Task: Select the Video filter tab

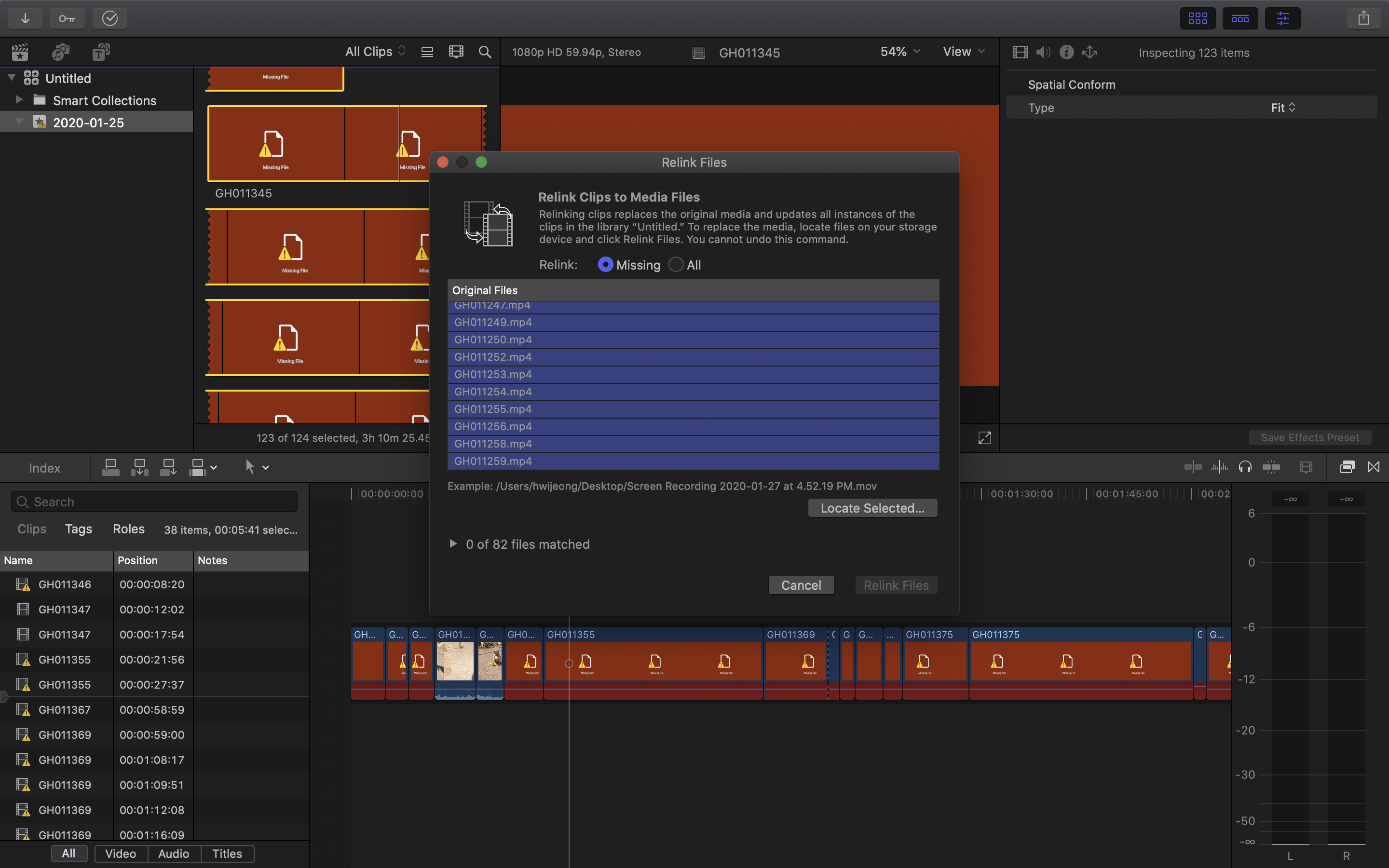Action: 121,854
